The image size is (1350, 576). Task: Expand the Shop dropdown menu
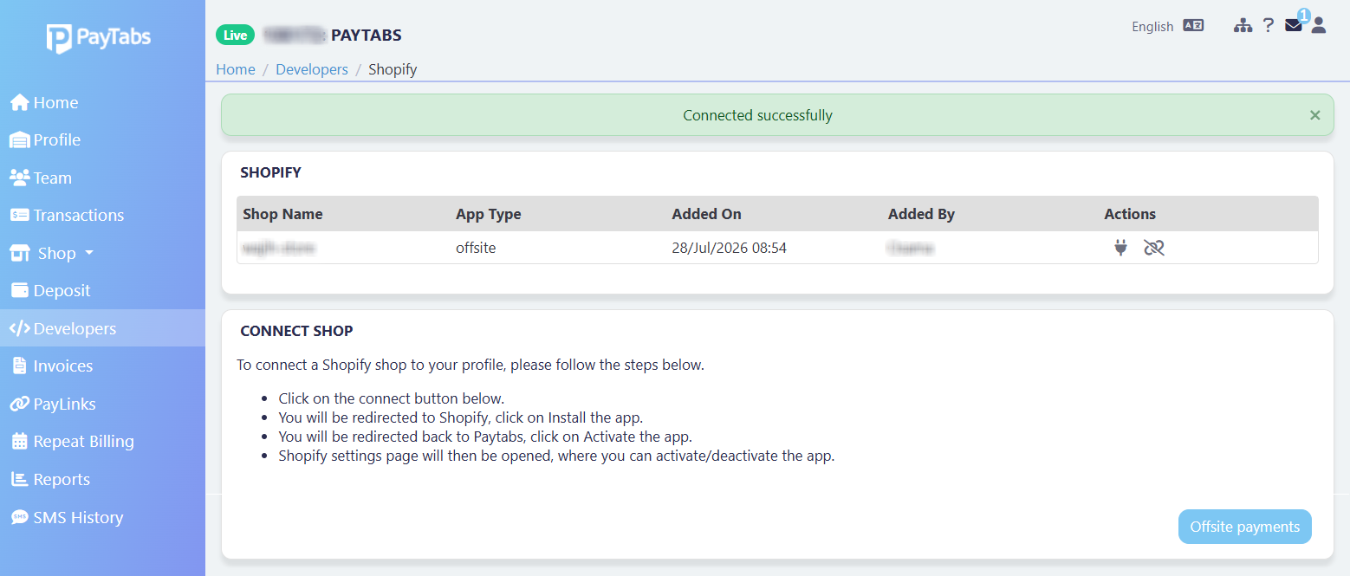tap(102, 253)
